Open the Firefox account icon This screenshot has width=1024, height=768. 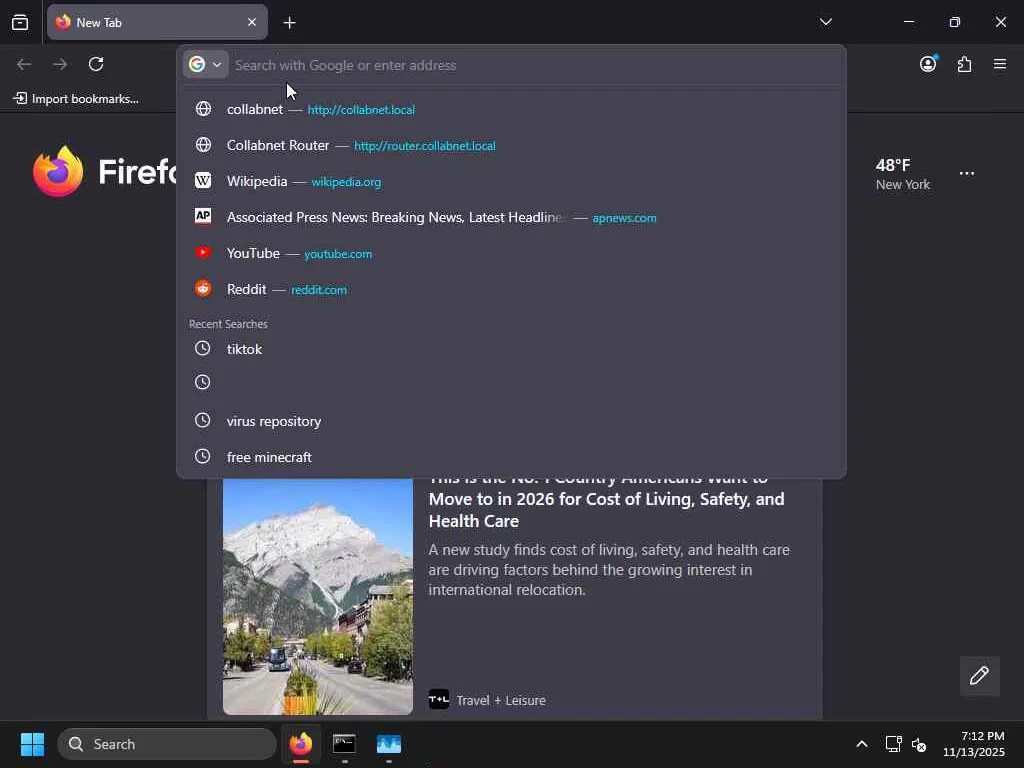pos(928,64)
